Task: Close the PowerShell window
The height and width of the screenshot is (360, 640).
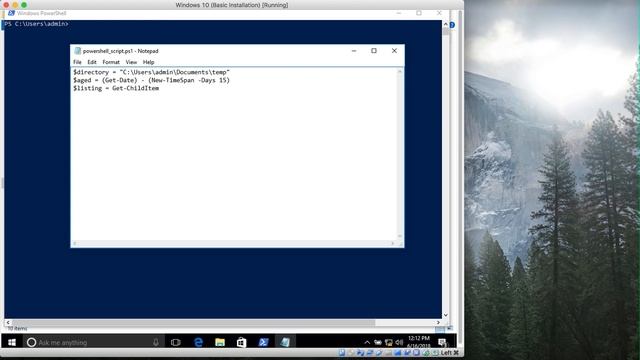Action: [439, 13]
